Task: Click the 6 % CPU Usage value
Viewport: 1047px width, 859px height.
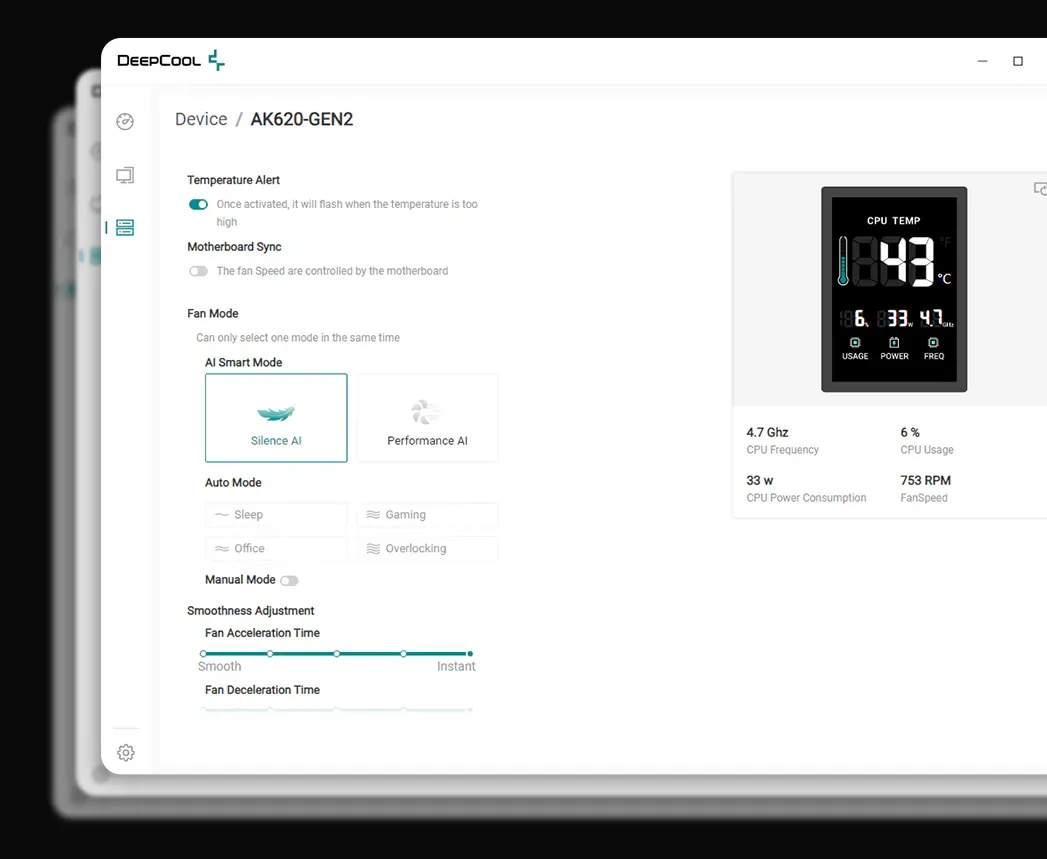Action: 909,432
